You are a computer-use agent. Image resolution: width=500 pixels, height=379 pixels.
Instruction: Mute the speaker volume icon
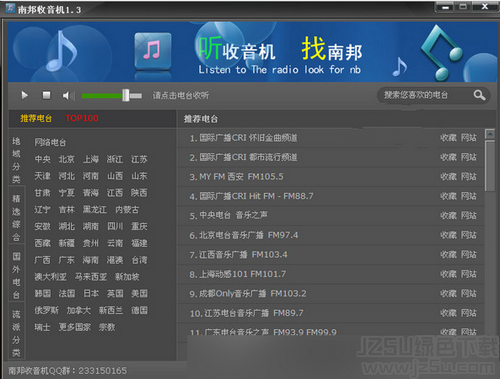pos(68,96)
